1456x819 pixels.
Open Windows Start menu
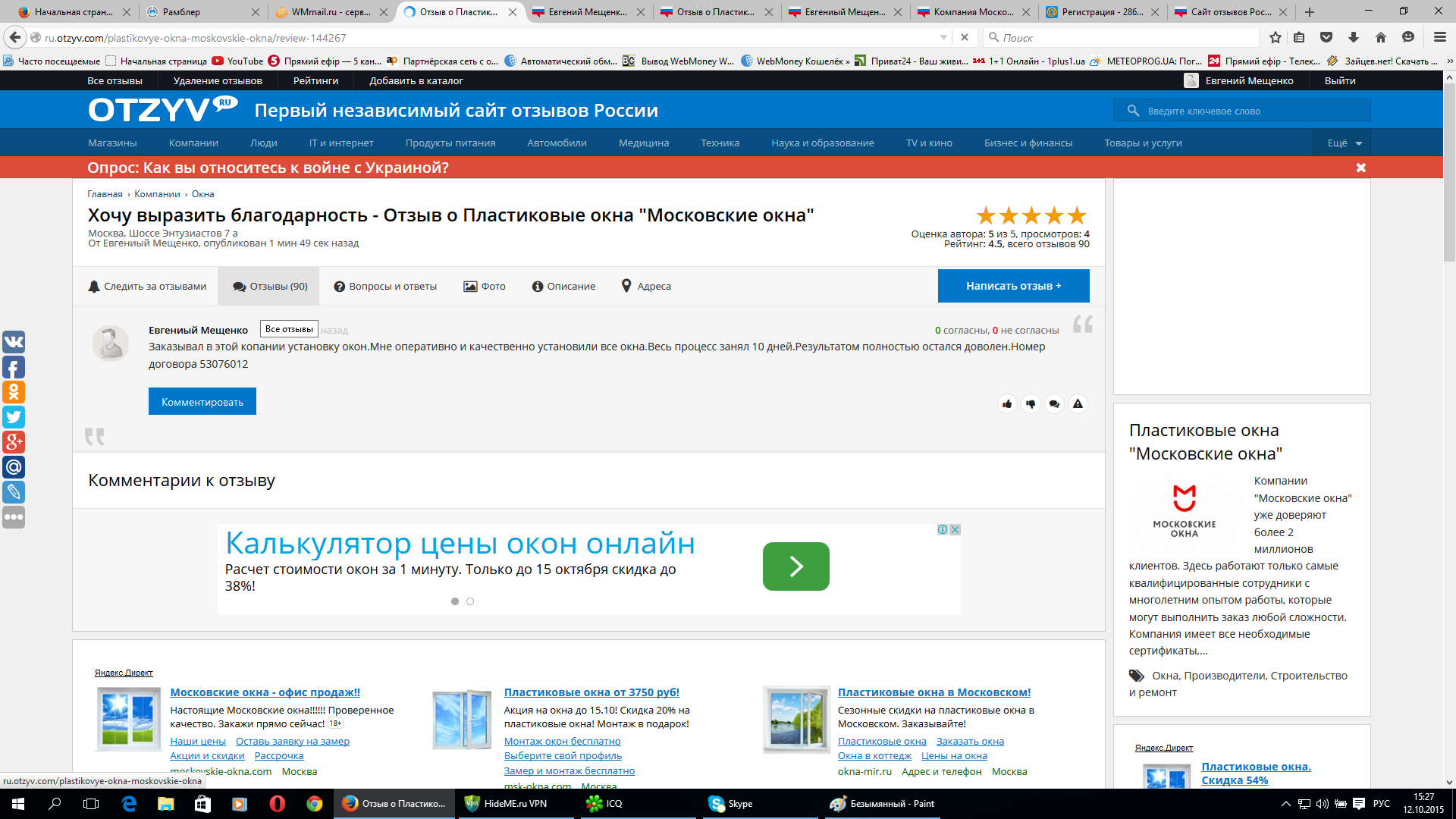point(18,804)
